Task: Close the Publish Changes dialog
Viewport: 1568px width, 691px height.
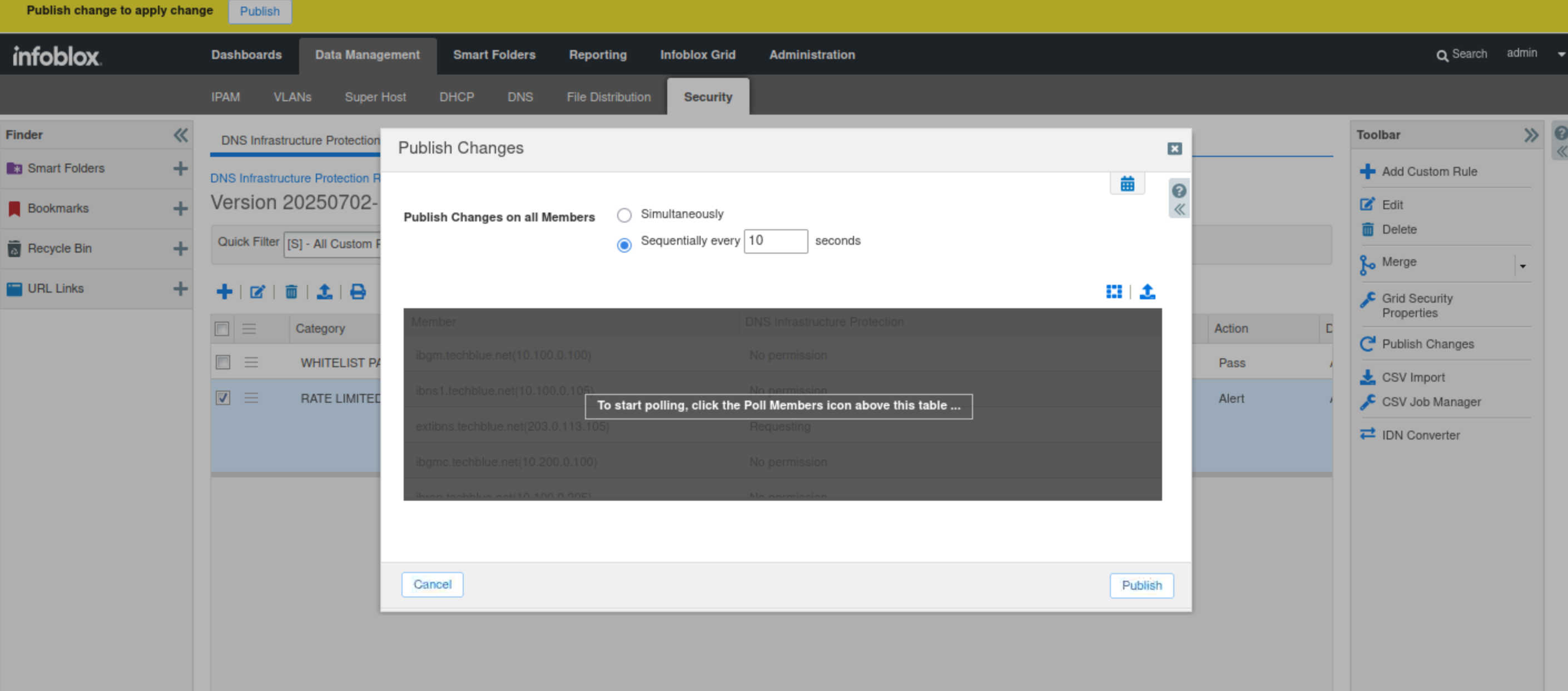Action: tap(1175, 149)
